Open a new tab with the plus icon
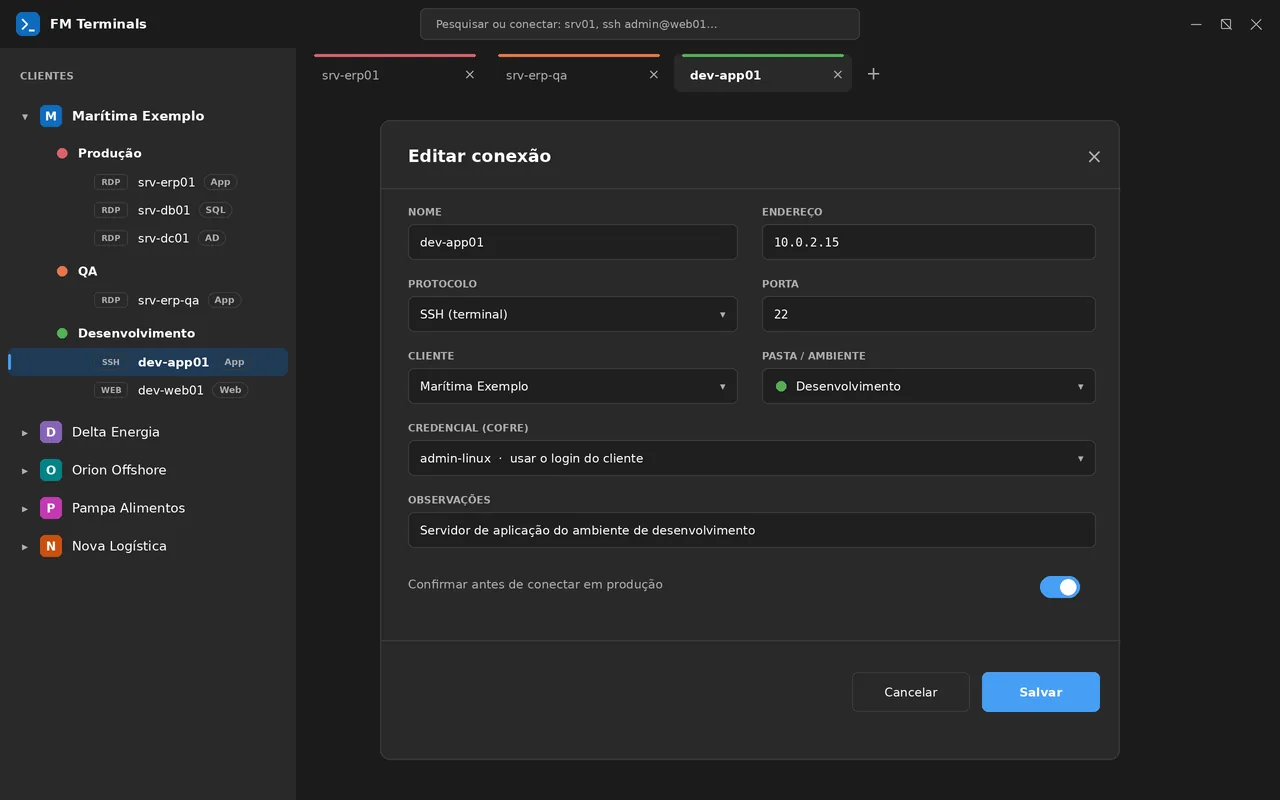This screenshot has height=800, width=1280. click(x=873, y=74)
